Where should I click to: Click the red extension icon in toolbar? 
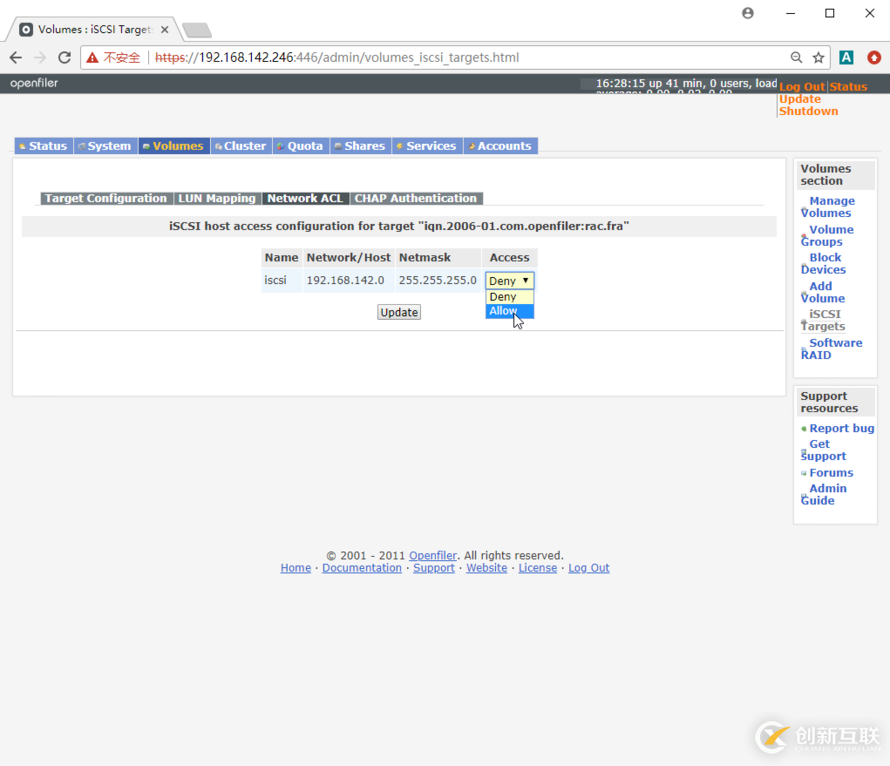coord(874,58)
